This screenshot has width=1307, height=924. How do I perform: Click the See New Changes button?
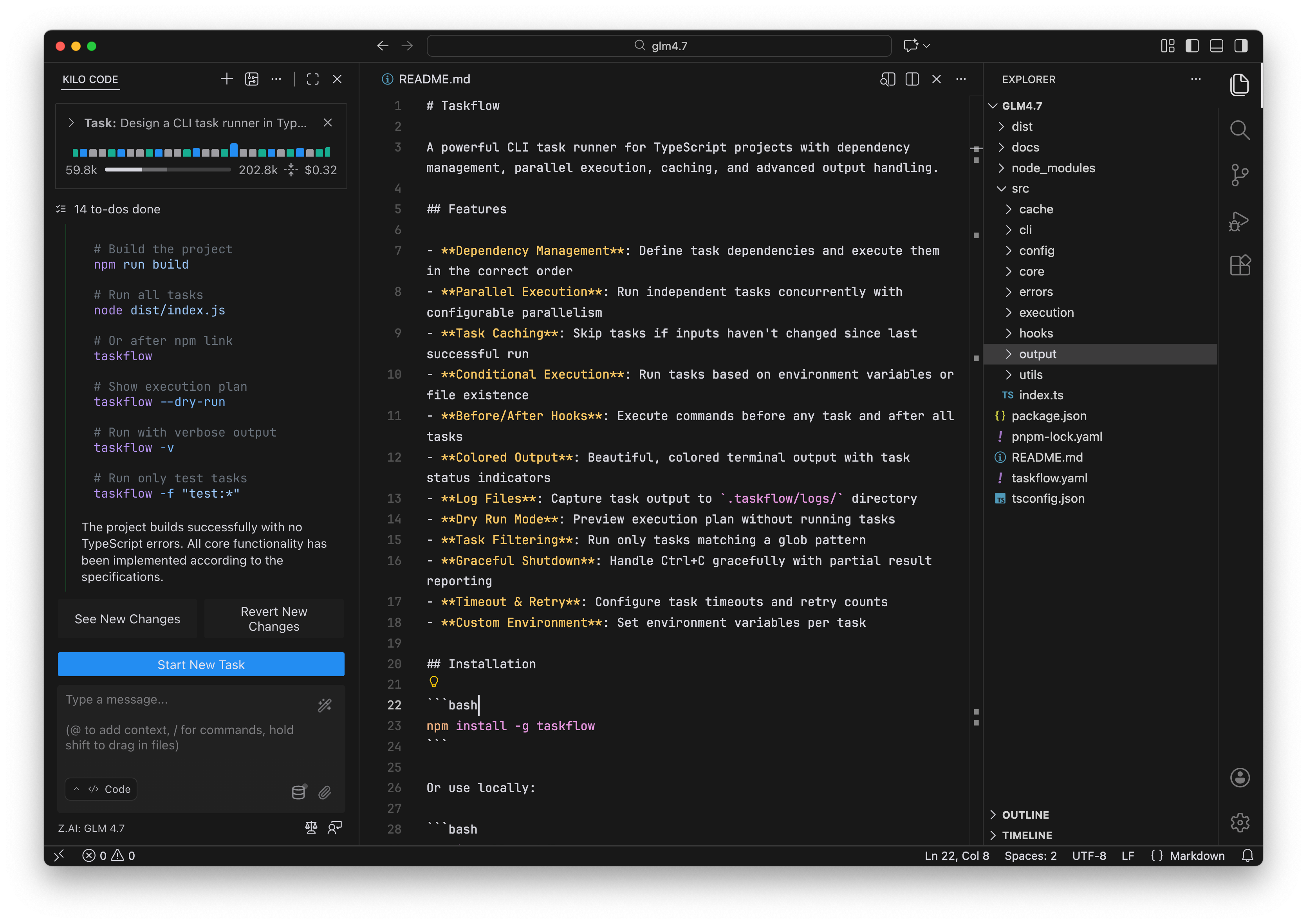point(128,619)
